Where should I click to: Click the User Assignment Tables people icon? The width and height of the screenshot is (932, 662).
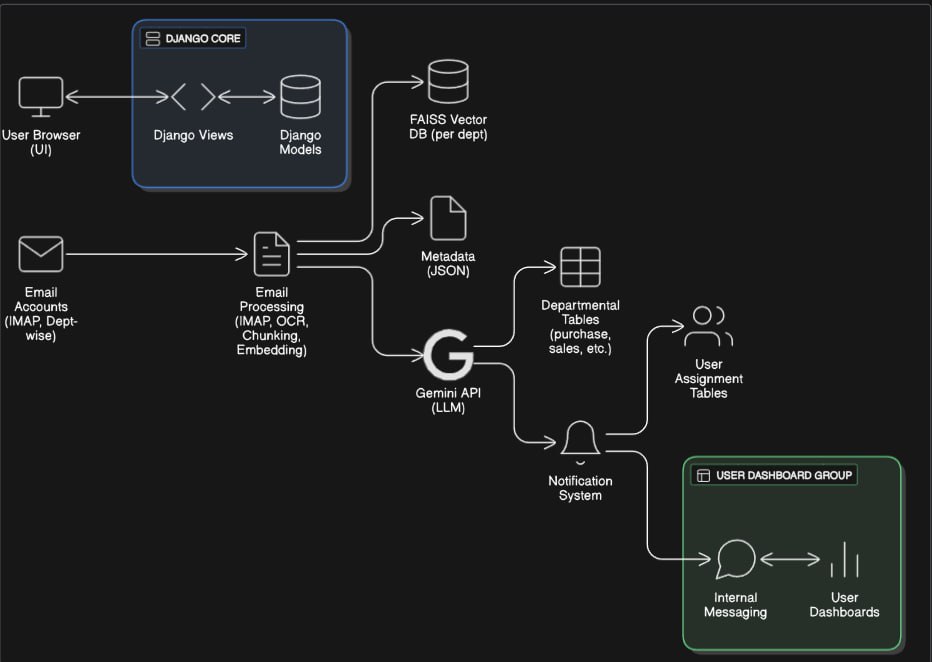tap(709, 326)
